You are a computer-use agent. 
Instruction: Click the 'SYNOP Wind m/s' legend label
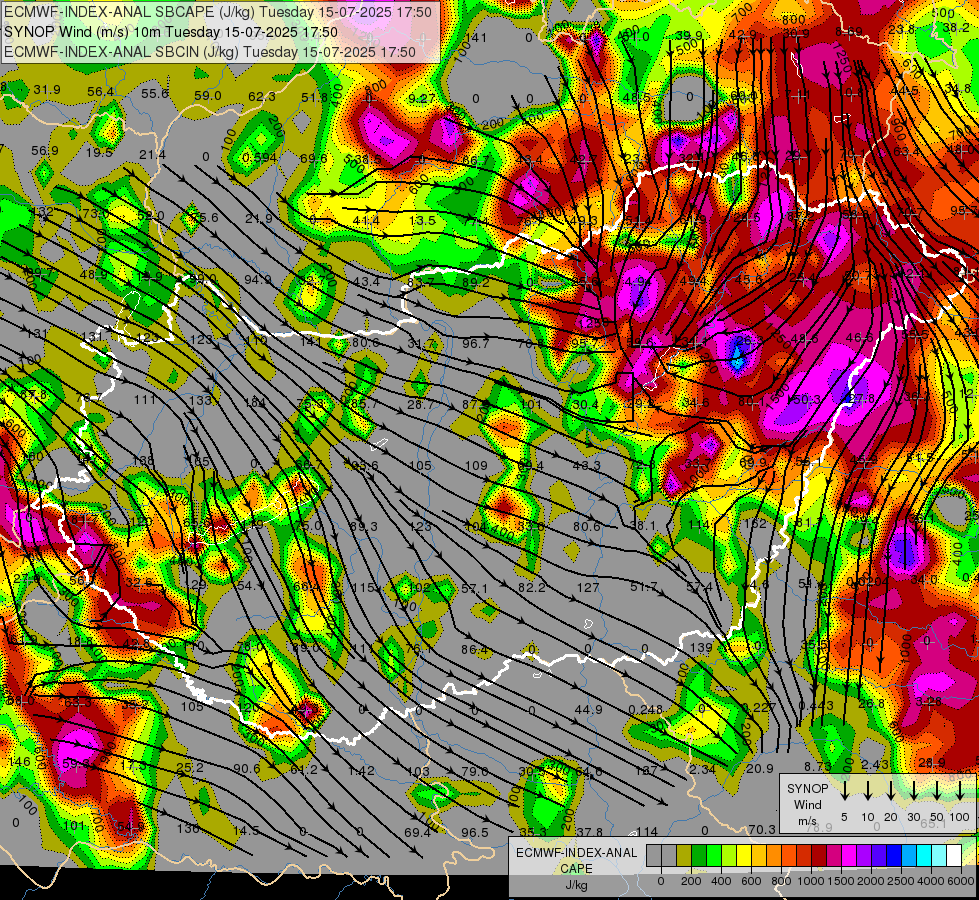click(807, 805)
